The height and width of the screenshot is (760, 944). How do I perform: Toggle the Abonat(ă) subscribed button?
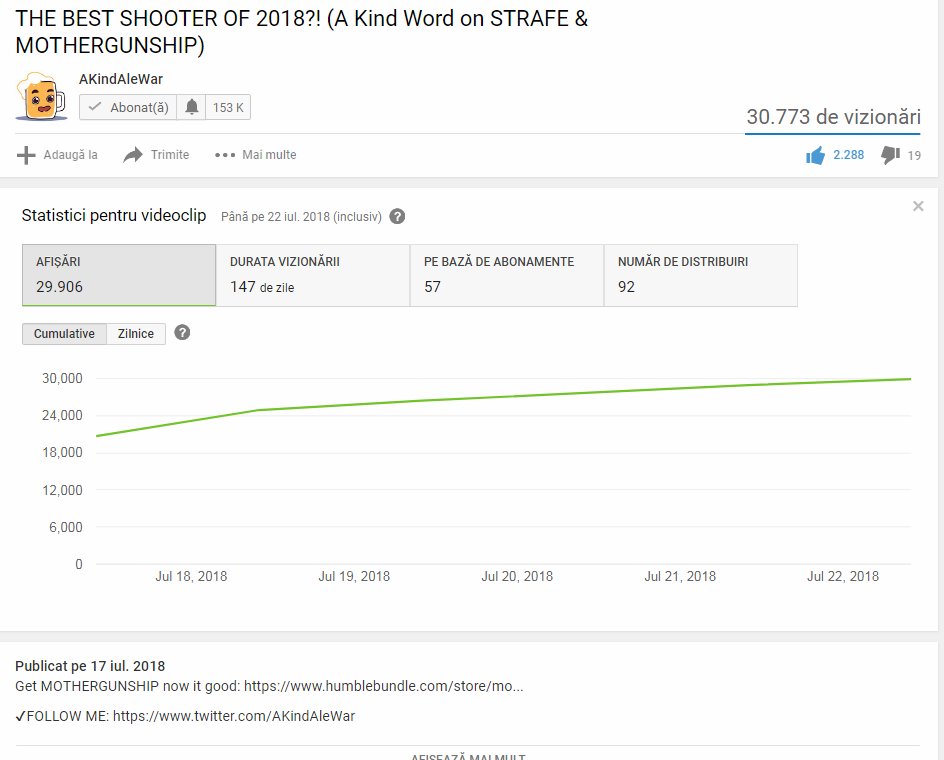click(128, 107)
